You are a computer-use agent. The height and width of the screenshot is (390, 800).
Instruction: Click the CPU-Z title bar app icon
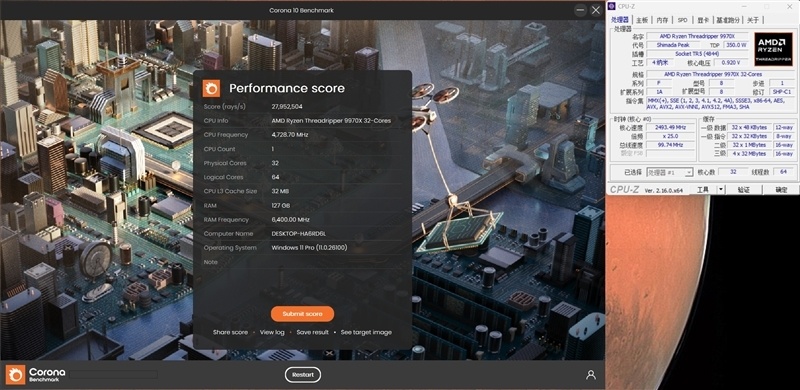click(612, 6)
